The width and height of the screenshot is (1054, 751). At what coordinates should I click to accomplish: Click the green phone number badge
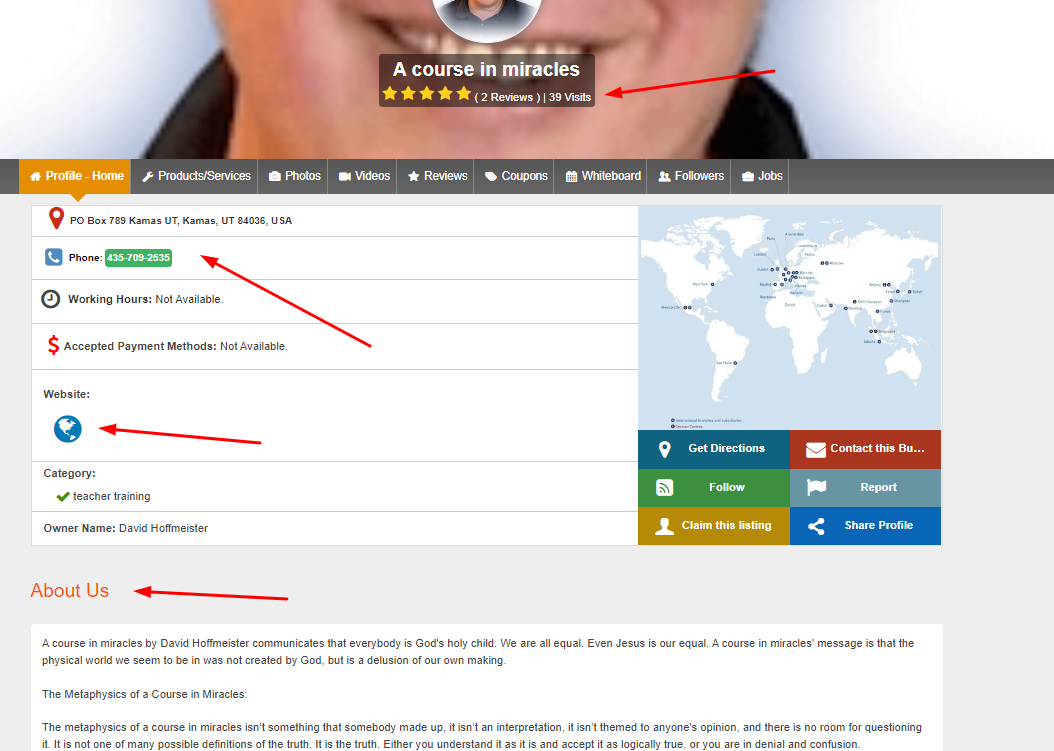pyautogui.click(x=138, y=257)
